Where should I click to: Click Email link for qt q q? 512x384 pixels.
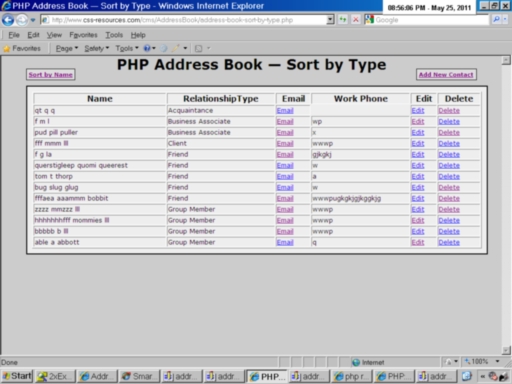(285, 111)
